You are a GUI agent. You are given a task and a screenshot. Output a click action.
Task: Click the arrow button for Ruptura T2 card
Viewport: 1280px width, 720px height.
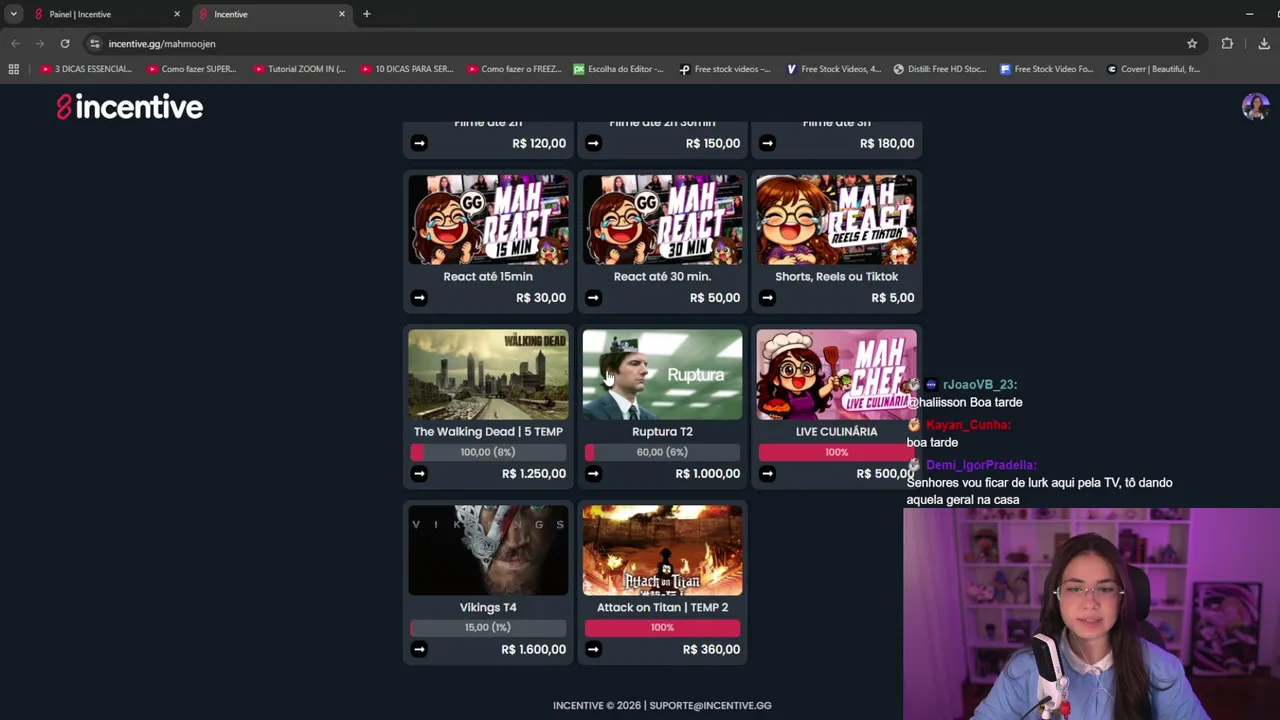(x=593, y=473)
